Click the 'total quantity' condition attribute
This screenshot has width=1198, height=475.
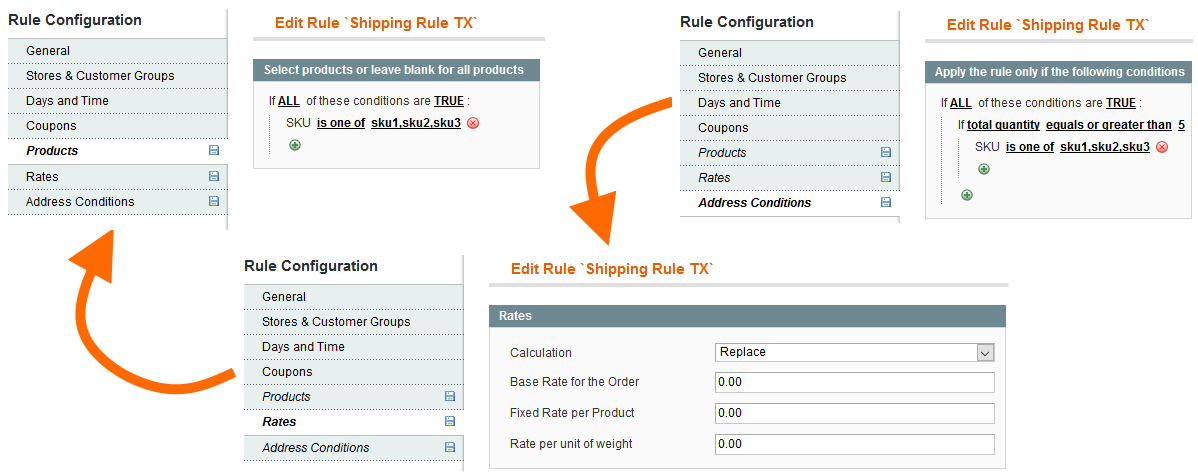pyautogui.click(x=1003, y=125)
